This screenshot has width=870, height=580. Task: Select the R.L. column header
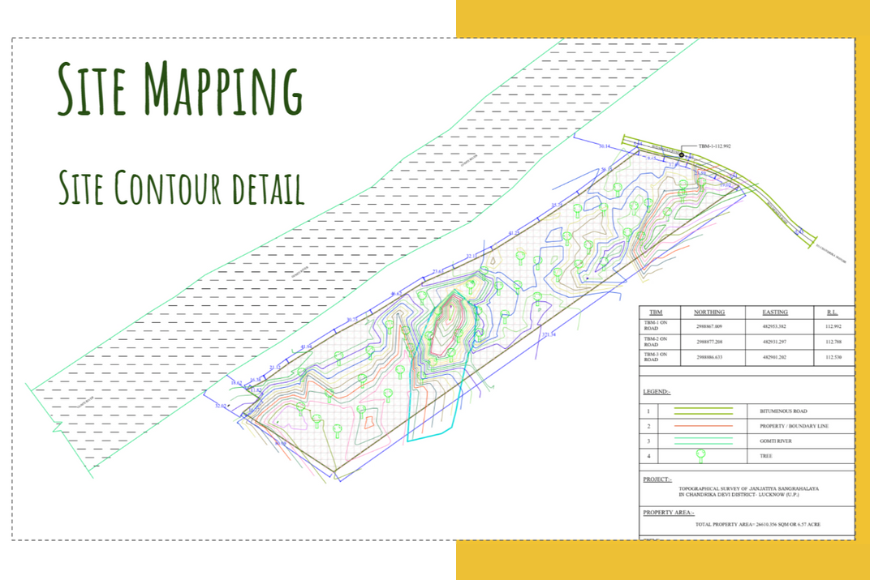(832, 312)
